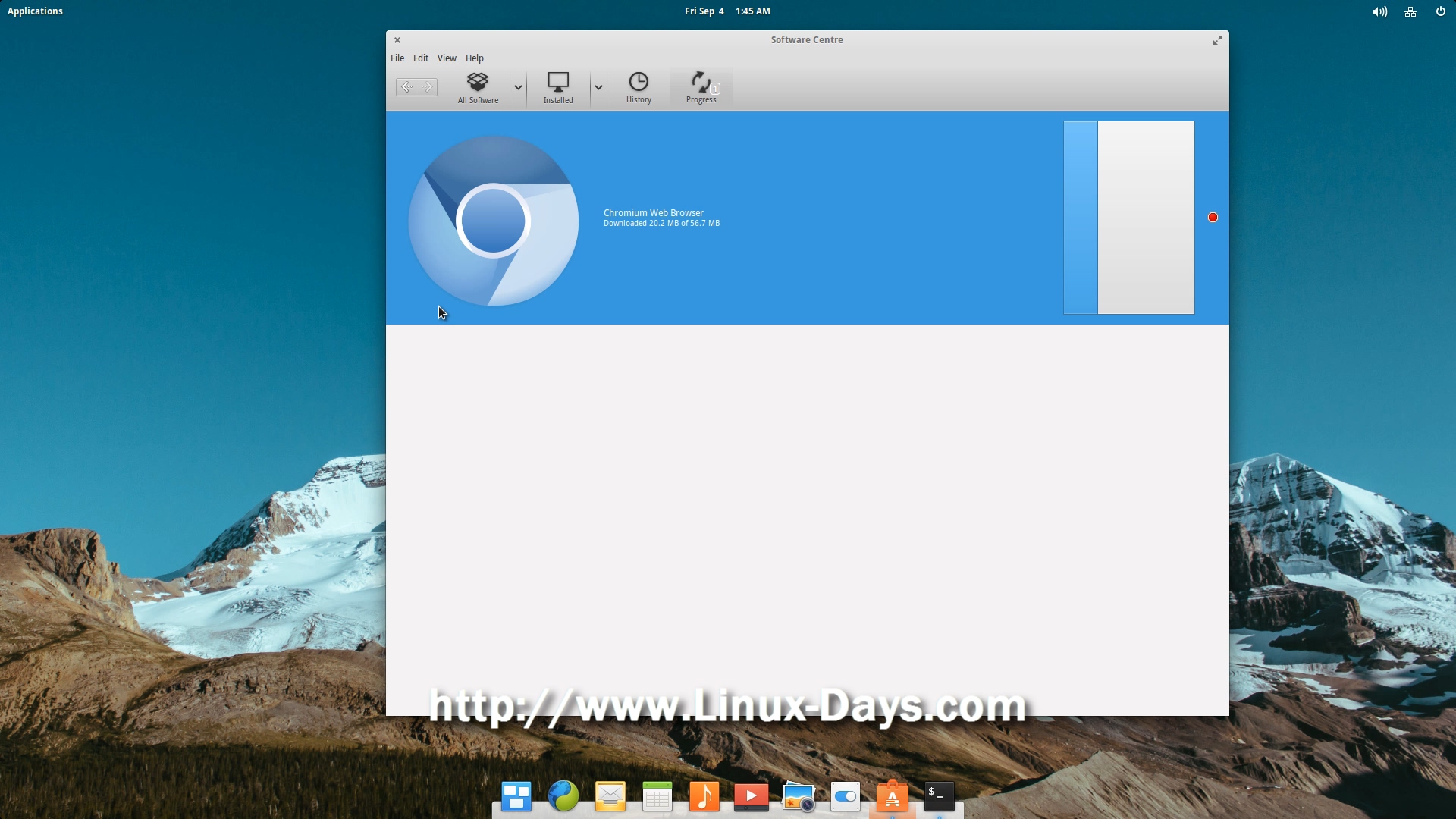Go forward with the forward arrow
Screen dimensions: 1456x819
427,87
